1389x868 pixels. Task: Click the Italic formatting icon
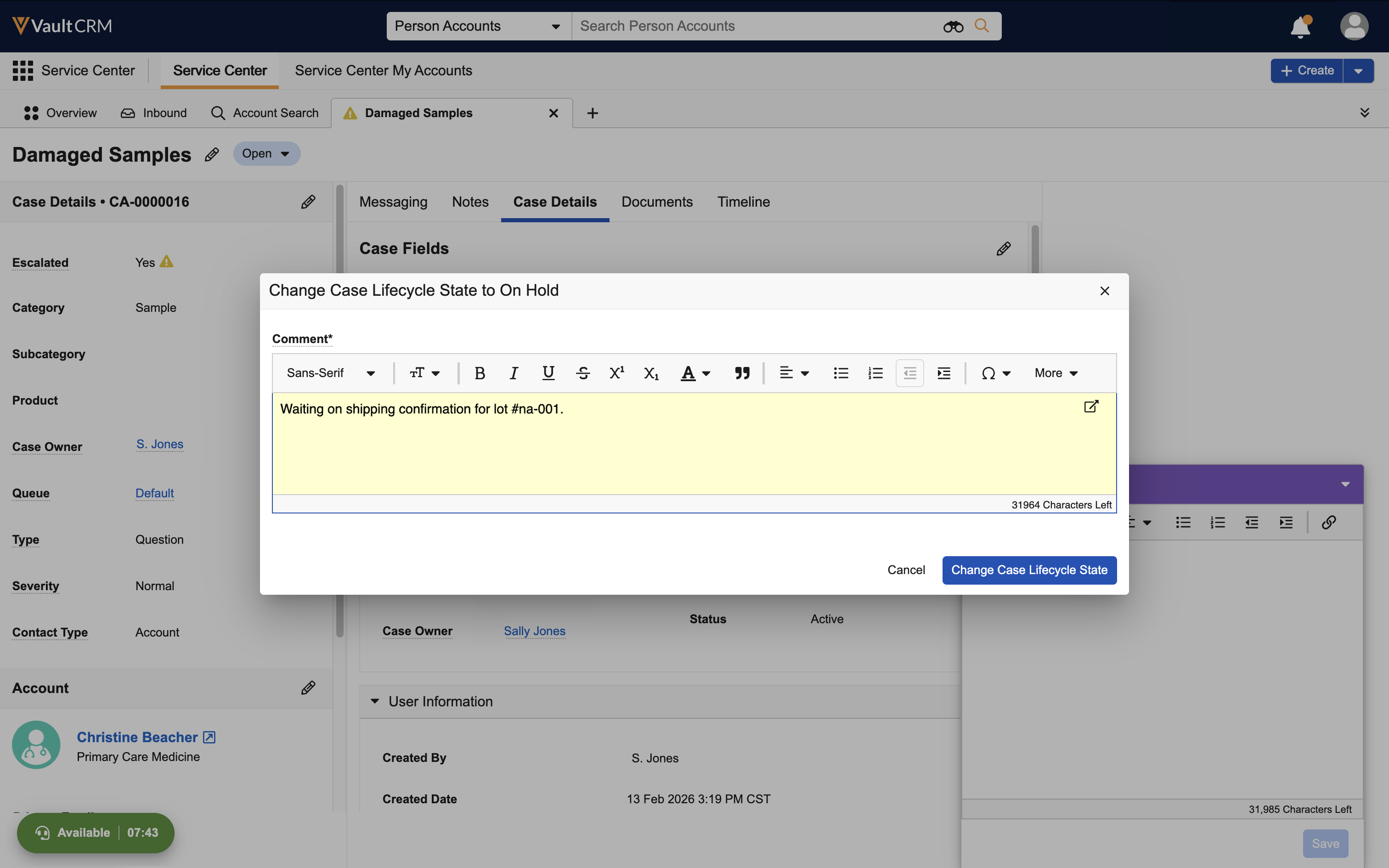514,373
